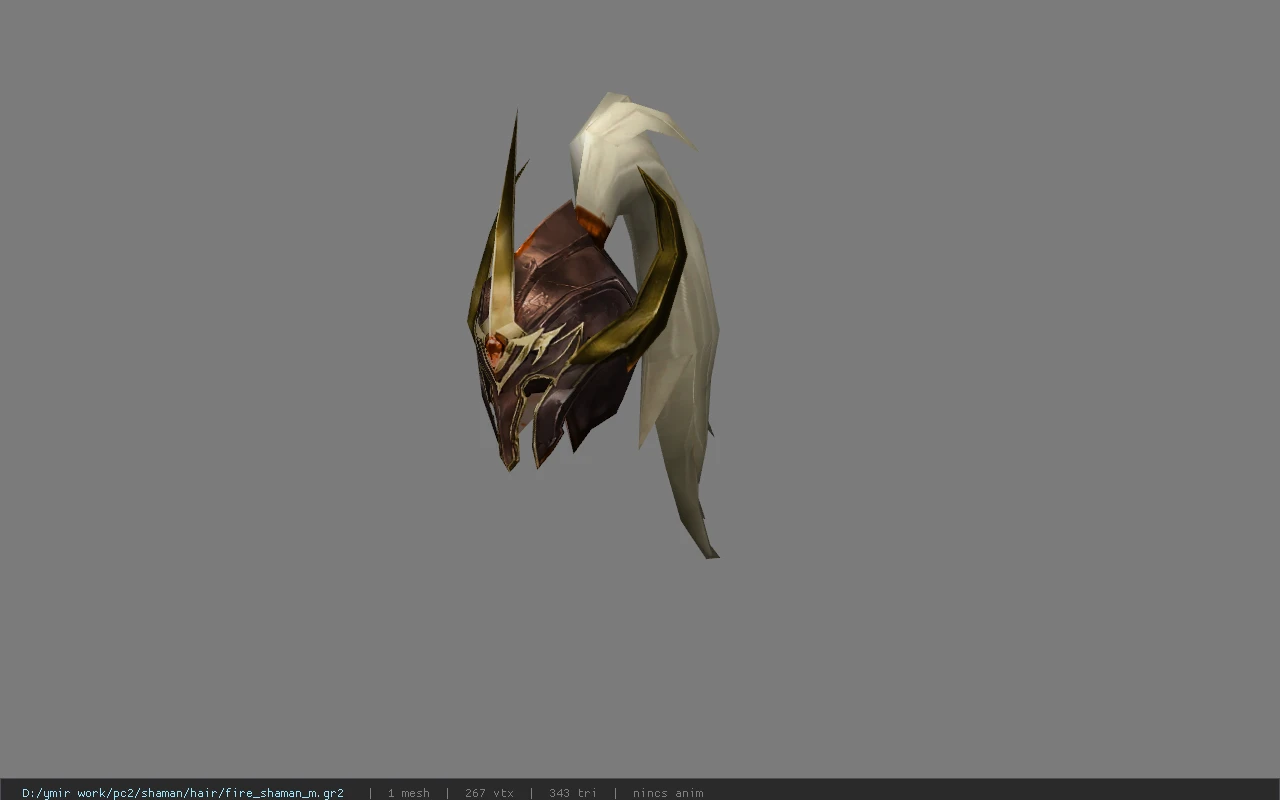Click the '343 tri' triangle count
Image resolution: width=1280 pixels, height=800 pixels.
coord(573,793)
